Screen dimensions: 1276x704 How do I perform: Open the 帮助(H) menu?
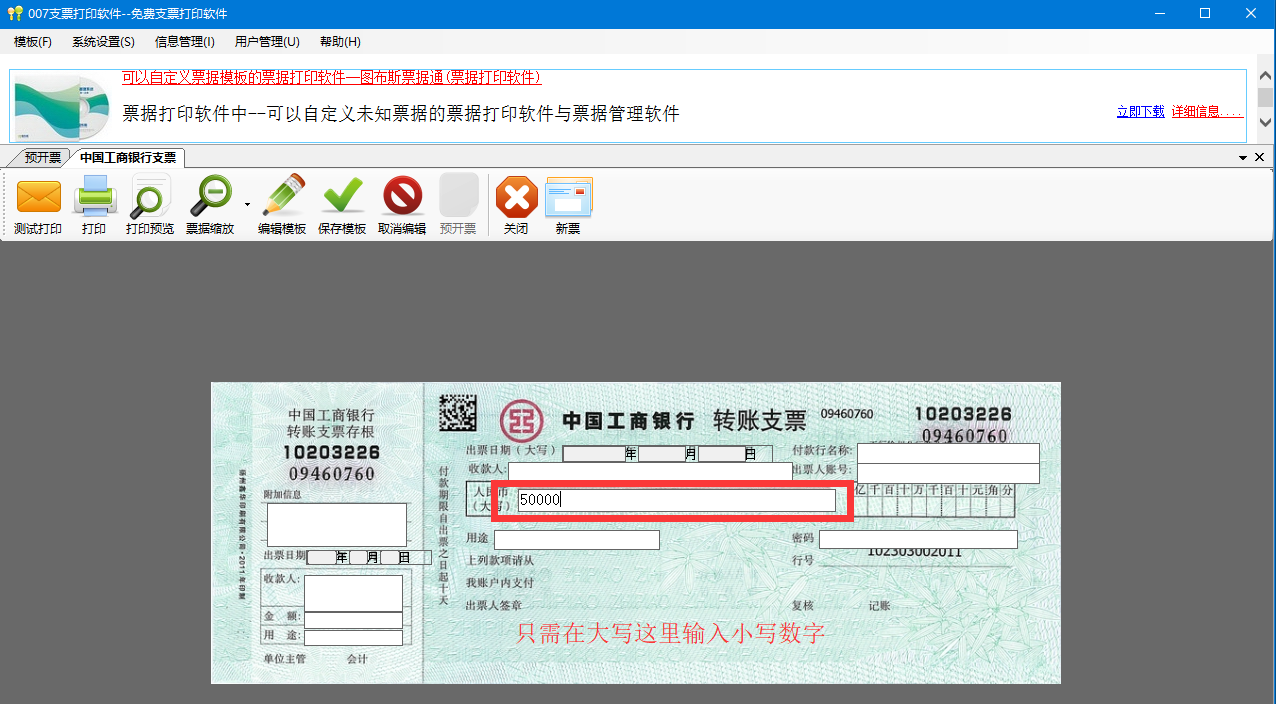[338, 41]
